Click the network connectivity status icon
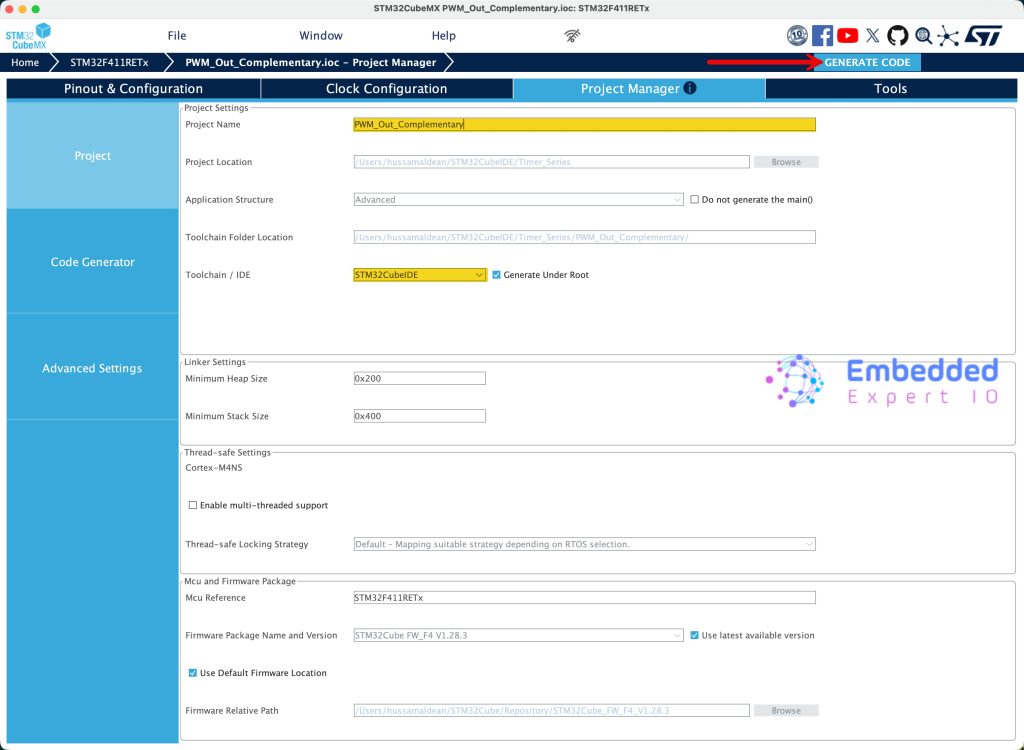1024x750 pixels. tap(572, 36)
